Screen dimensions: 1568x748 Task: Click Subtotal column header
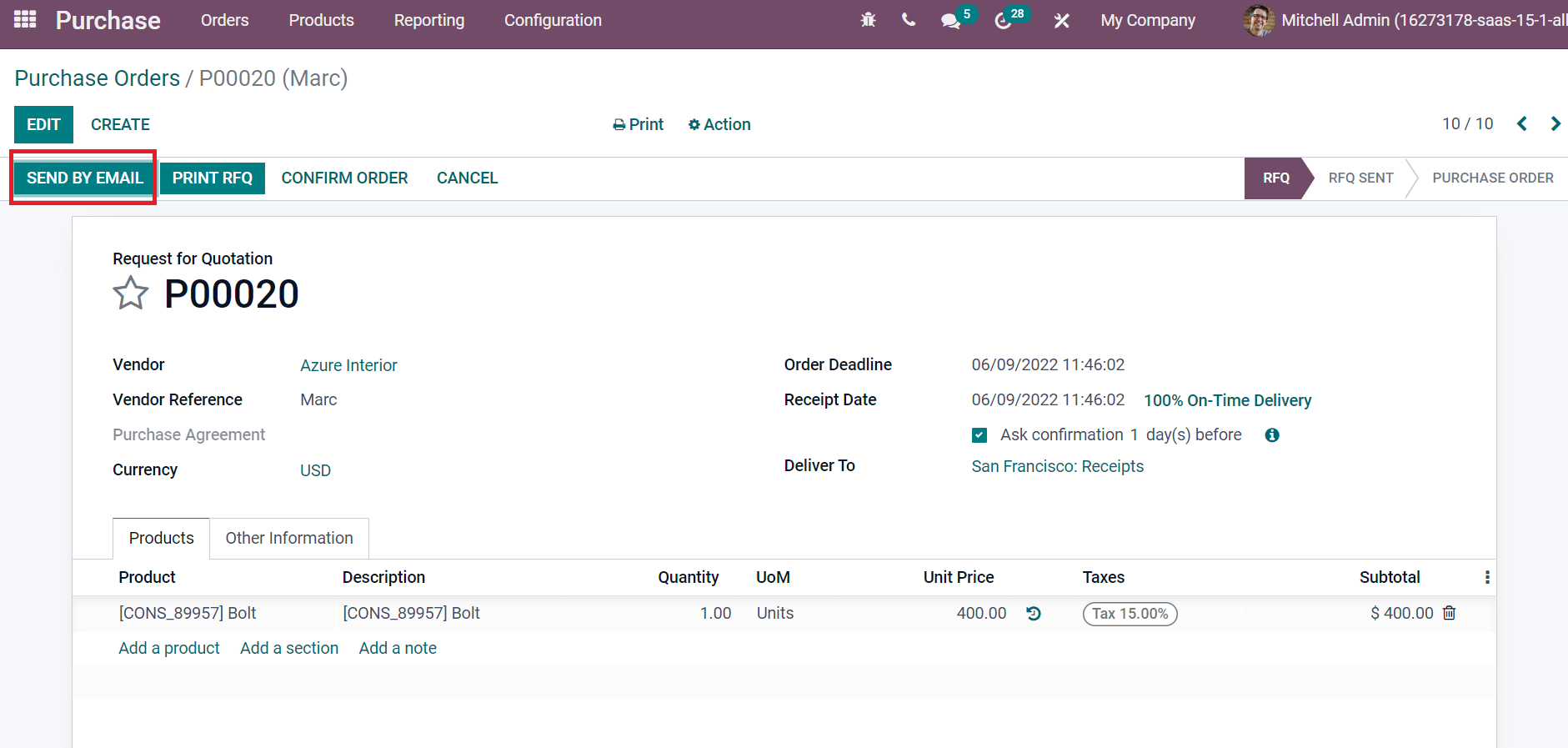coord(1390,577)
